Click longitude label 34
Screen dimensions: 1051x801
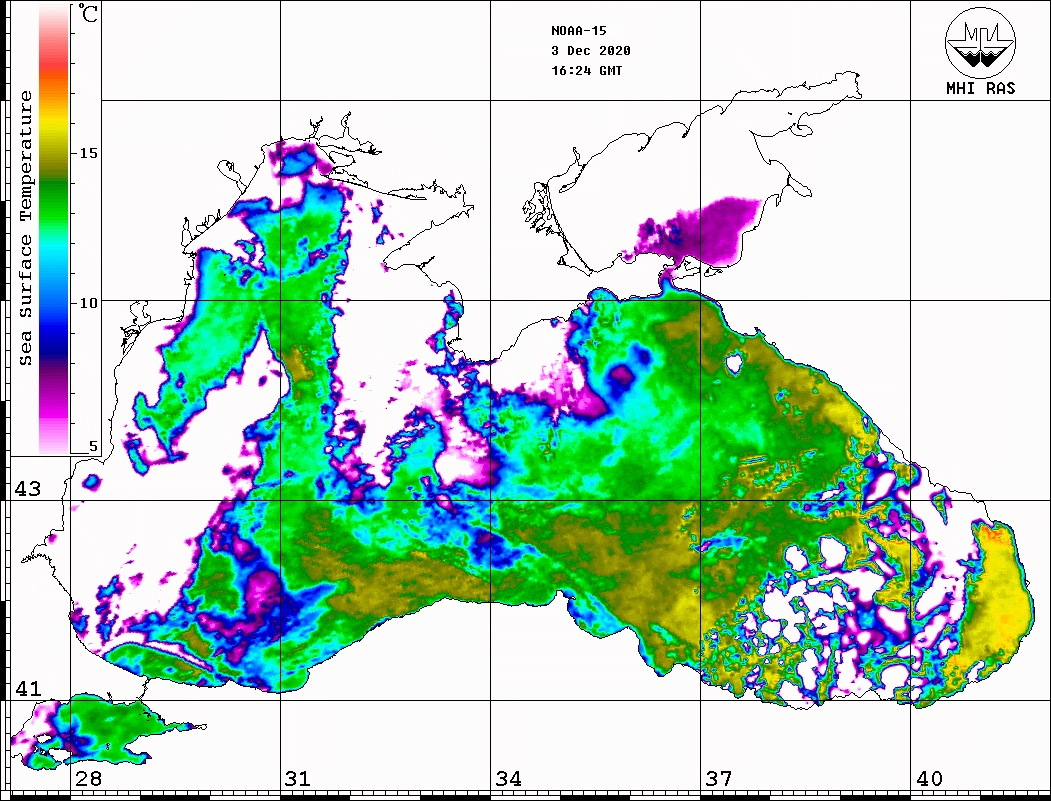tap(509, 778)
